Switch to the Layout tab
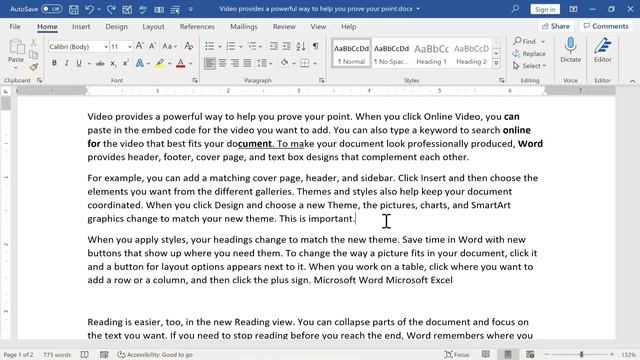This screenshot has width=640, height=360. (x=153, y=27)
